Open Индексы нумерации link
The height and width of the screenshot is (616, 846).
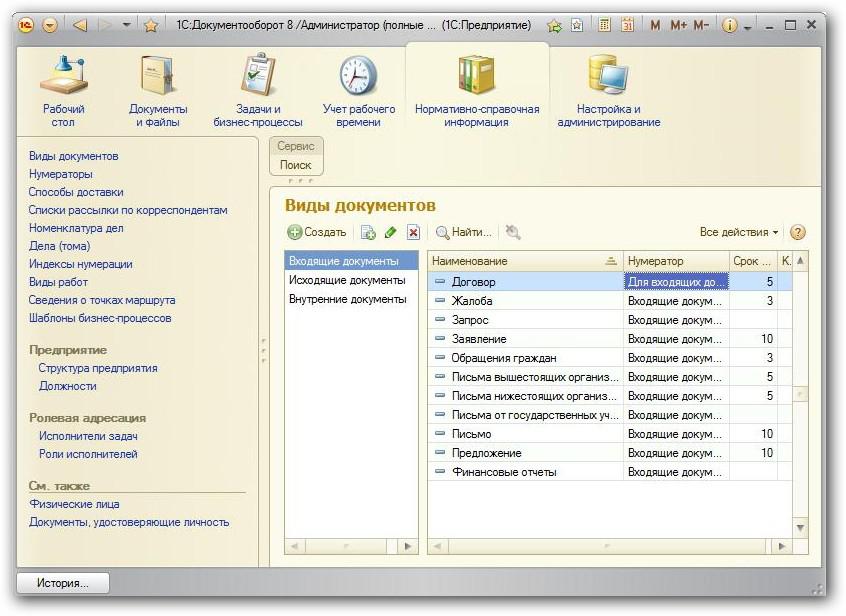(80, 264)
